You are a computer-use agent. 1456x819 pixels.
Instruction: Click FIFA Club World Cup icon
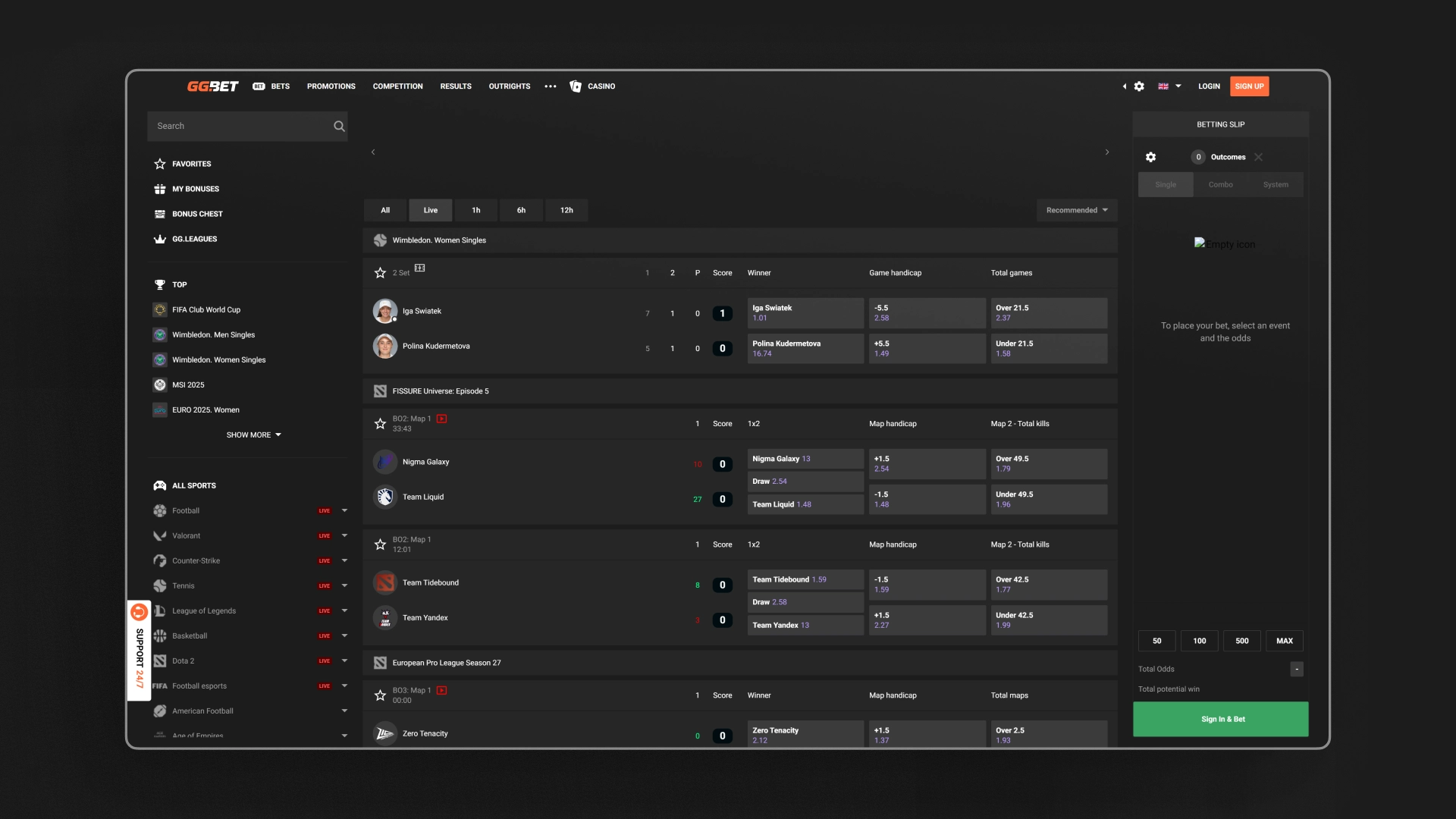tap(159, 309)
